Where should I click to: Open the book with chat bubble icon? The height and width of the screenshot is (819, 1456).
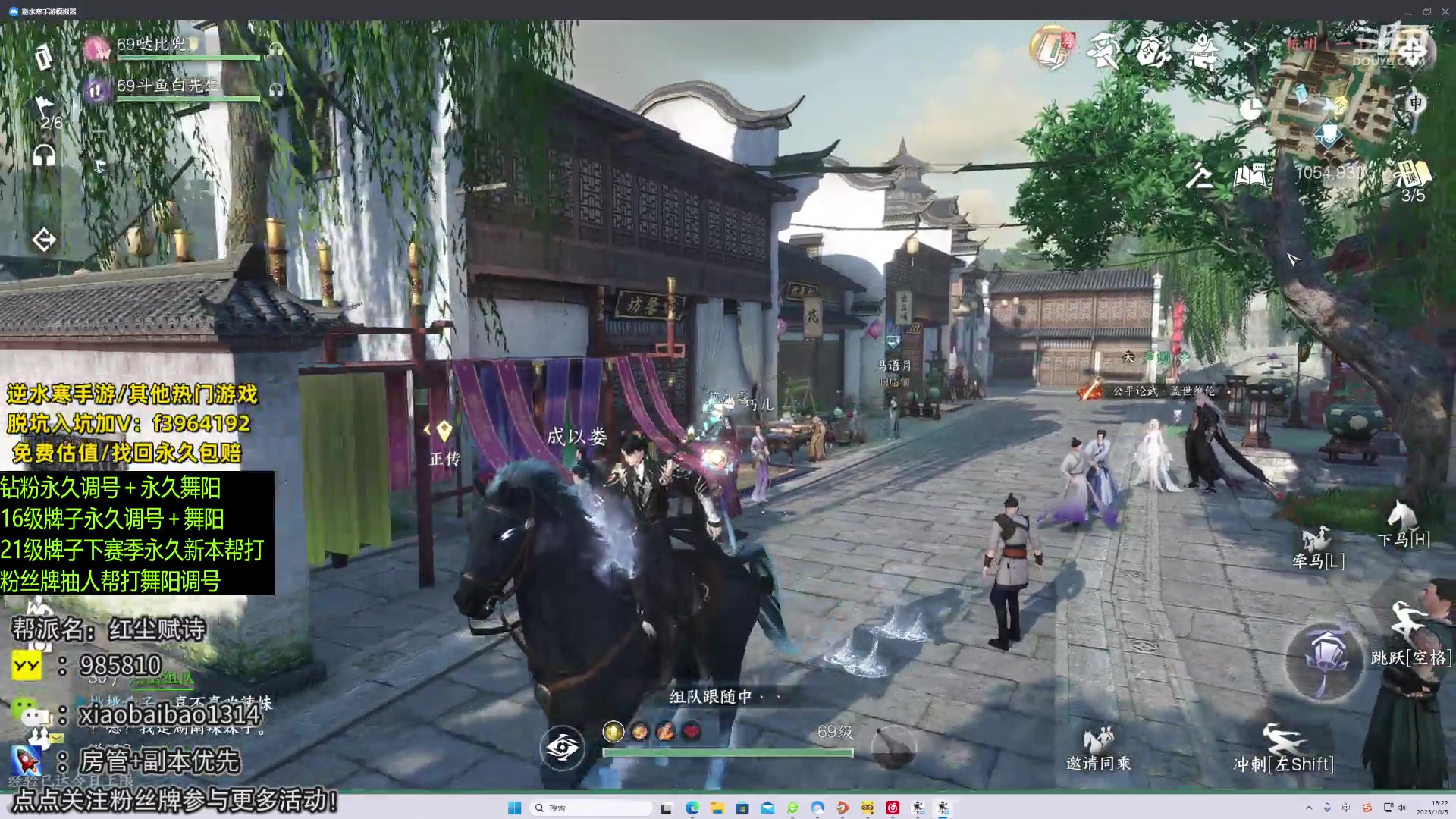tap(1250, 175)
